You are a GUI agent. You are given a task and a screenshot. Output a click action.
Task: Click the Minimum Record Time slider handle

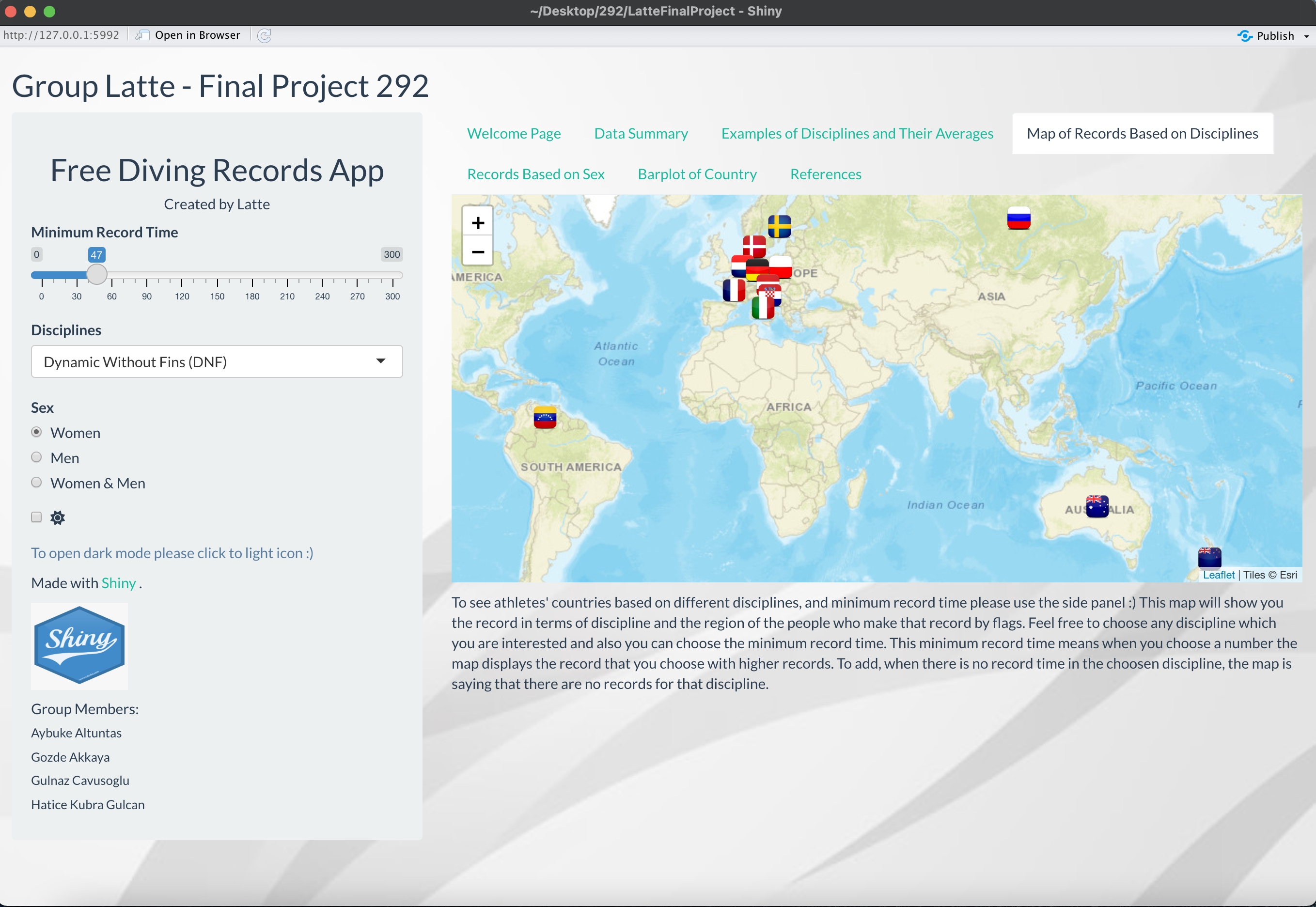tap(96, 275)
